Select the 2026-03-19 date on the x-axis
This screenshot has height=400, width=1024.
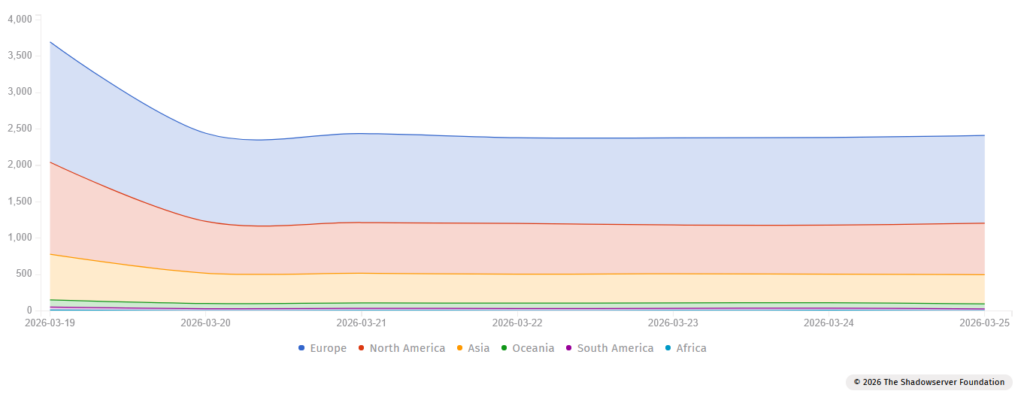click(x=50, y=323)
